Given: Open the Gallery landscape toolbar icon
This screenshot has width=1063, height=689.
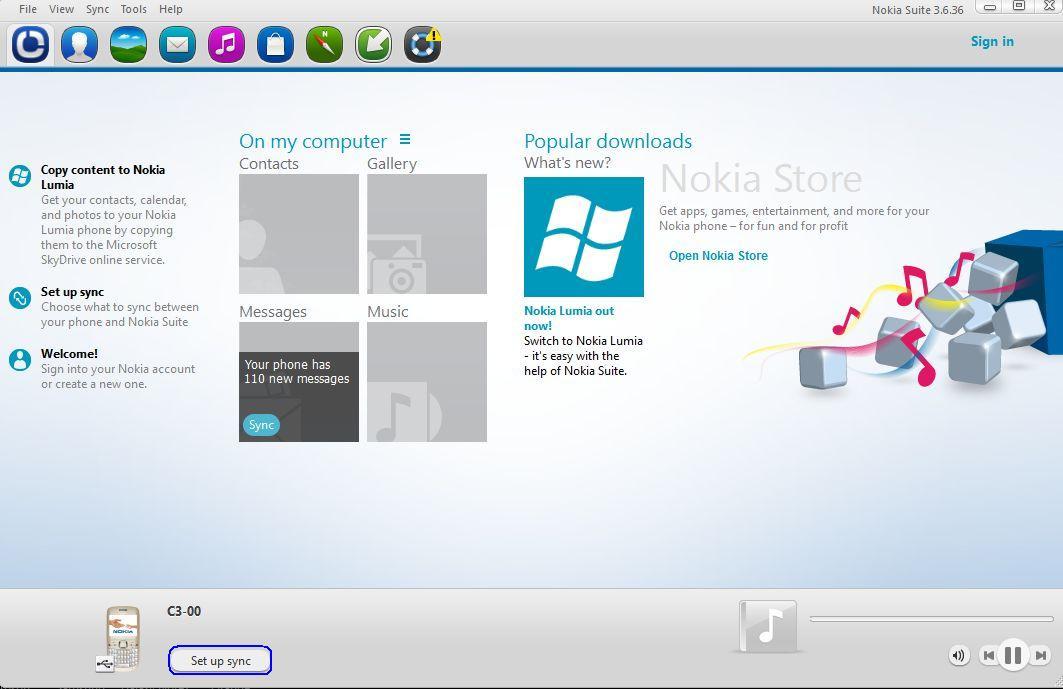Looking at the screenshot, I should pyautogui.click(x=128, y=45).
